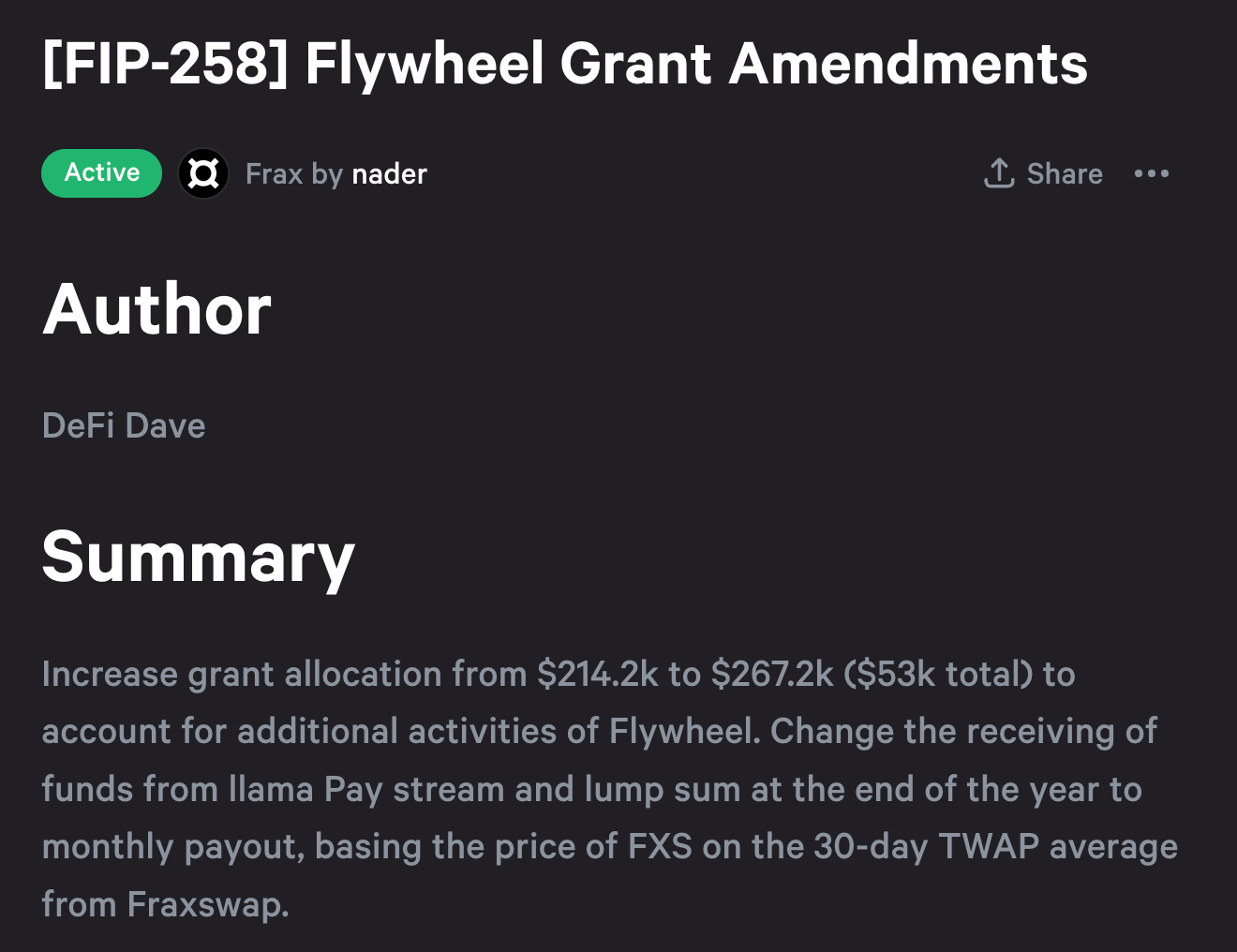Open the three-dot more options menu
Screen dimensions: 1237x952
tap(1151, 173)
